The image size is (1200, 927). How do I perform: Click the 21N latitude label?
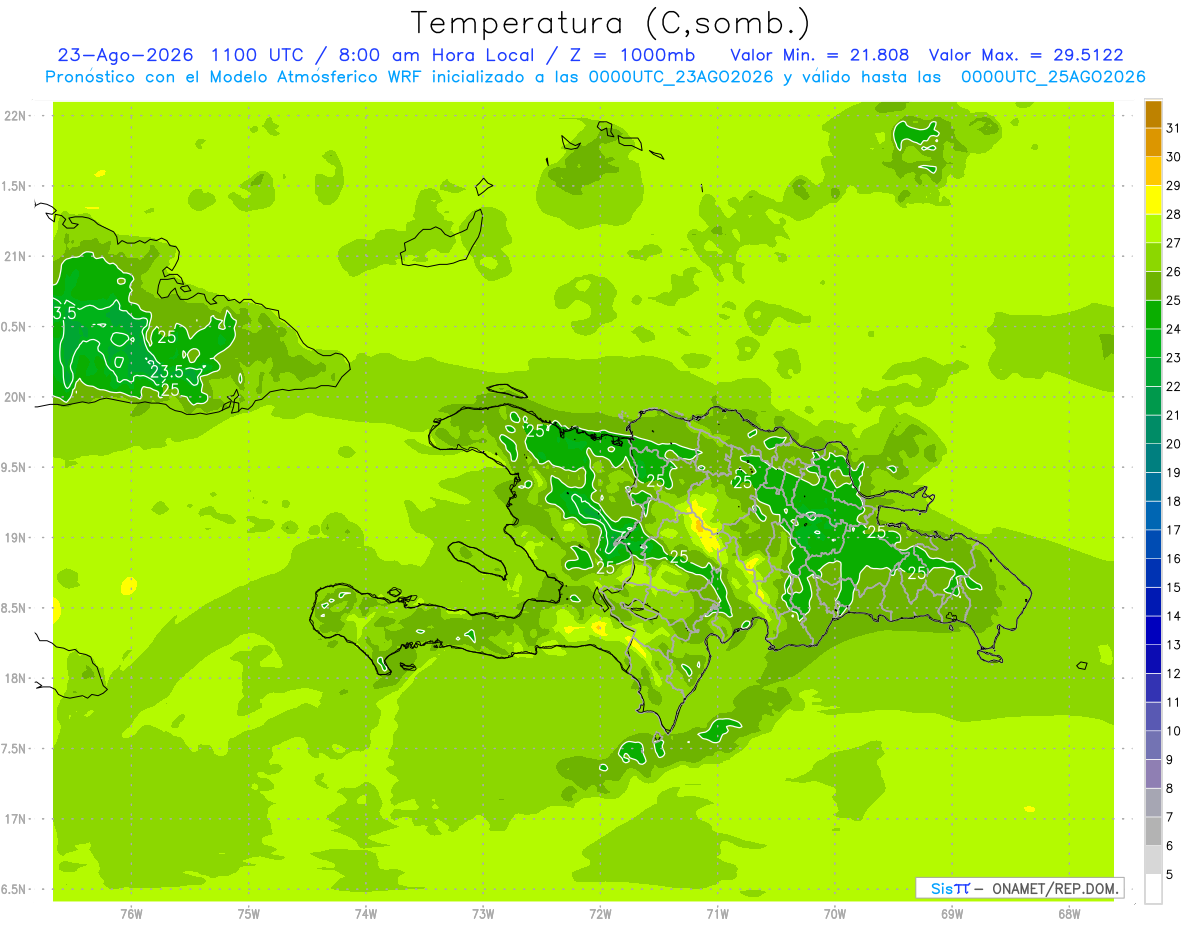pos(16,256)
